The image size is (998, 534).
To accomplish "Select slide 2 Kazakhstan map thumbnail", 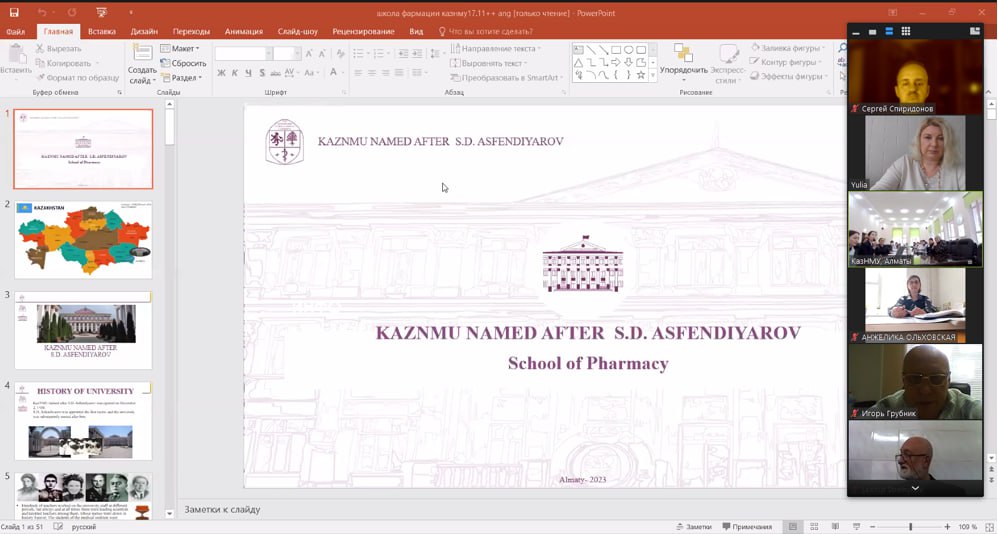I will point(83,240).
